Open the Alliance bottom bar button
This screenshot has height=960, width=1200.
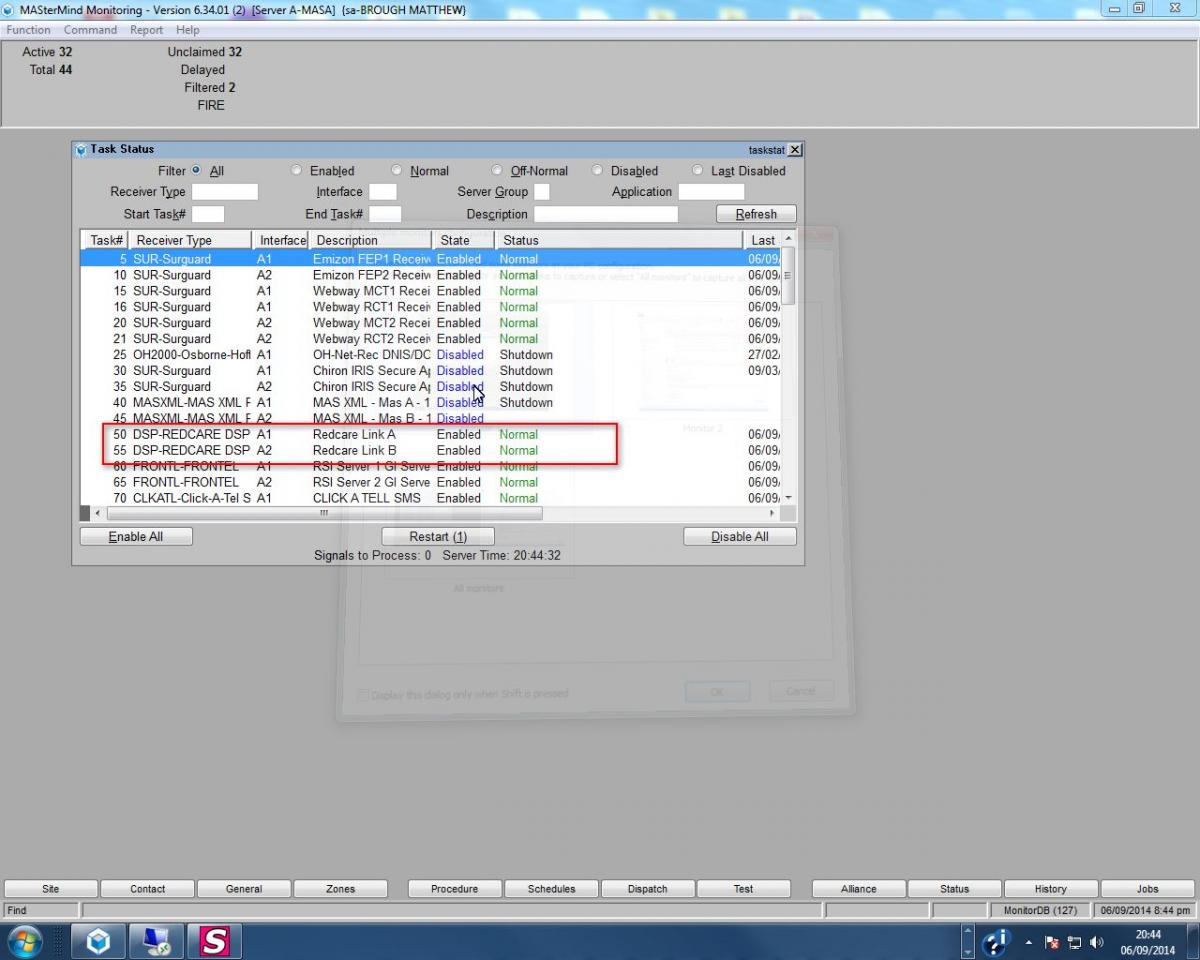[858, 889]
